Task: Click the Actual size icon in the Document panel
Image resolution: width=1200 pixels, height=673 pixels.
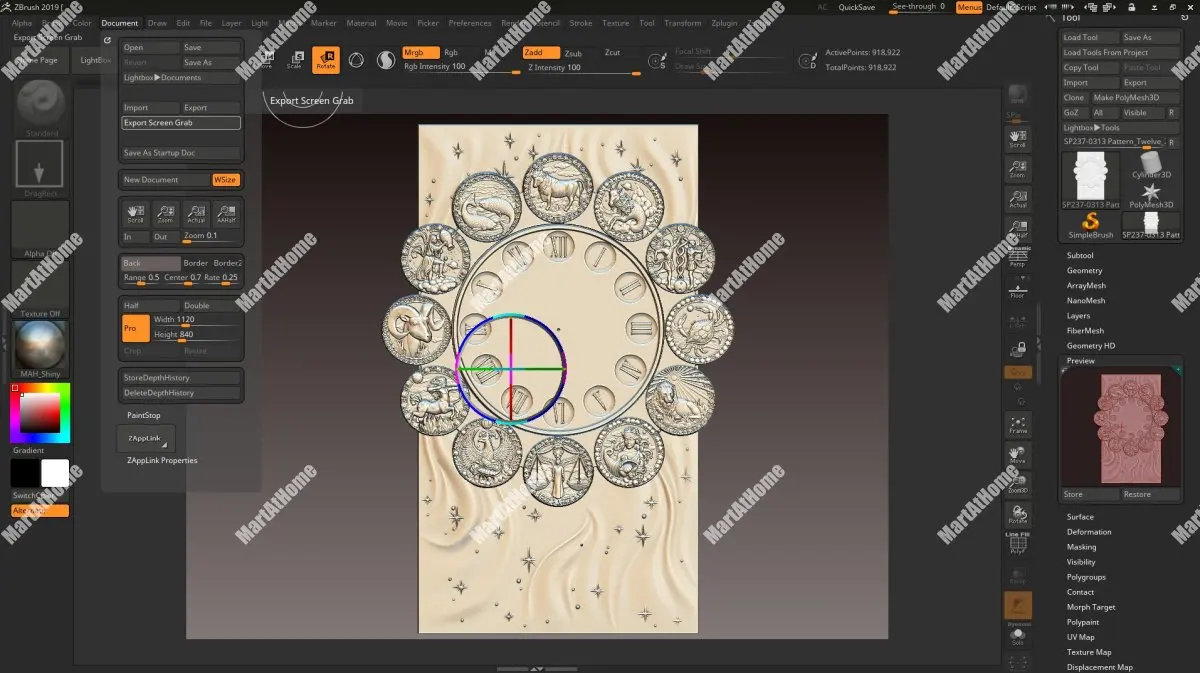Action: (196, 213)
